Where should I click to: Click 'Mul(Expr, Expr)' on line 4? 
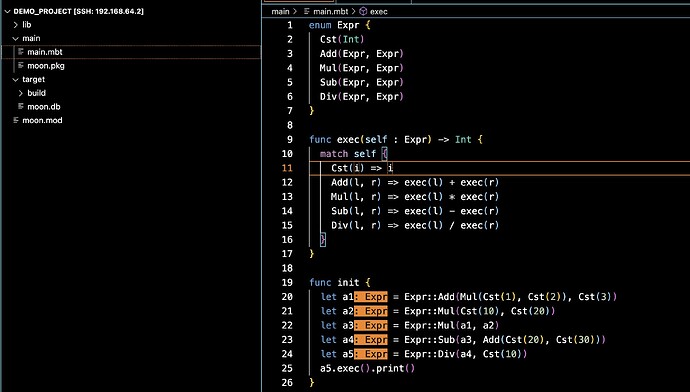(361, 68)
